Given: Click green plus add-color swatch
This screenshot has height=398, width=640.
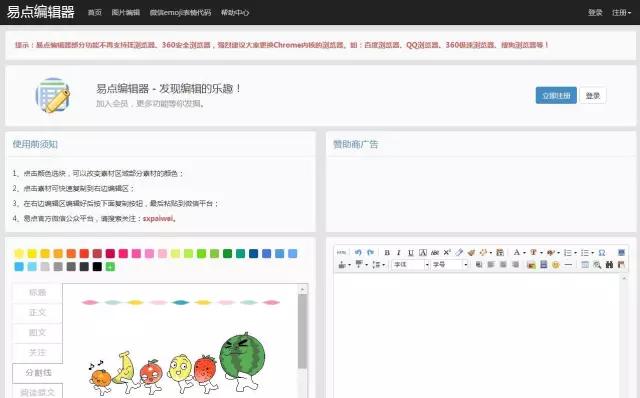Looking at the screenshot, I should click(110, 267).
